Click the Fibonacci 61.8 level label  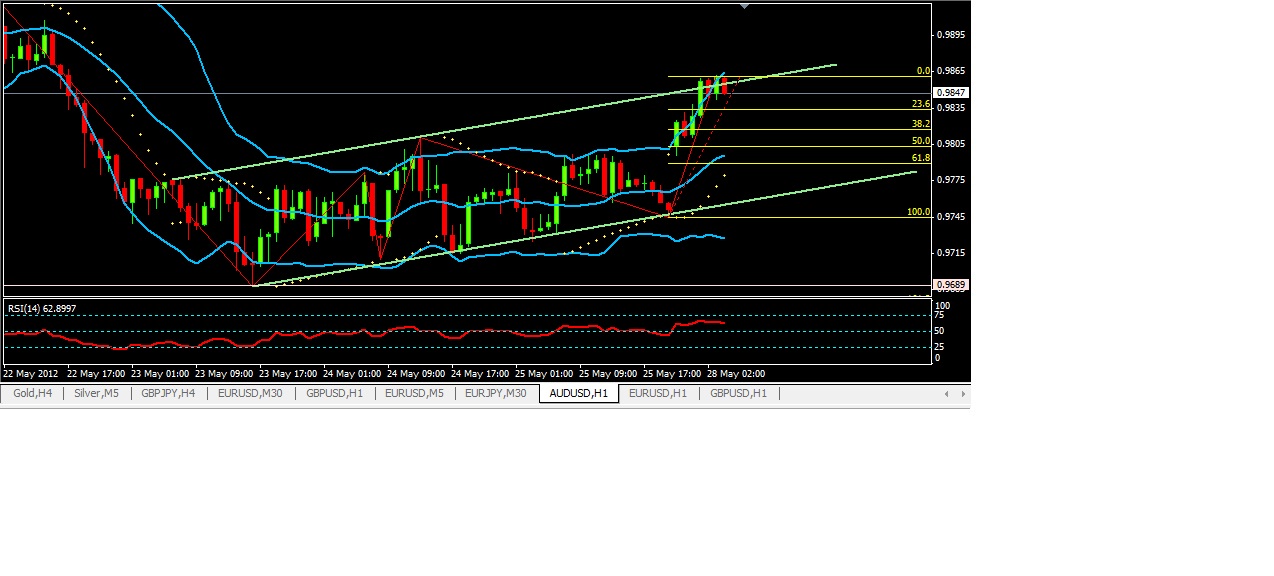[921, 158]
